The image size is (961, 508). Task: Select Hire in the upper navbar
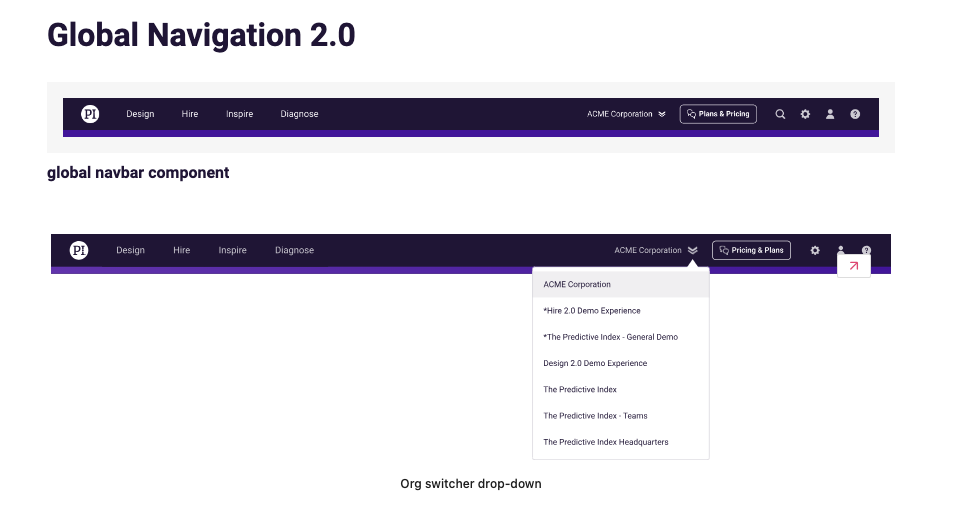(x=190, y=114)
